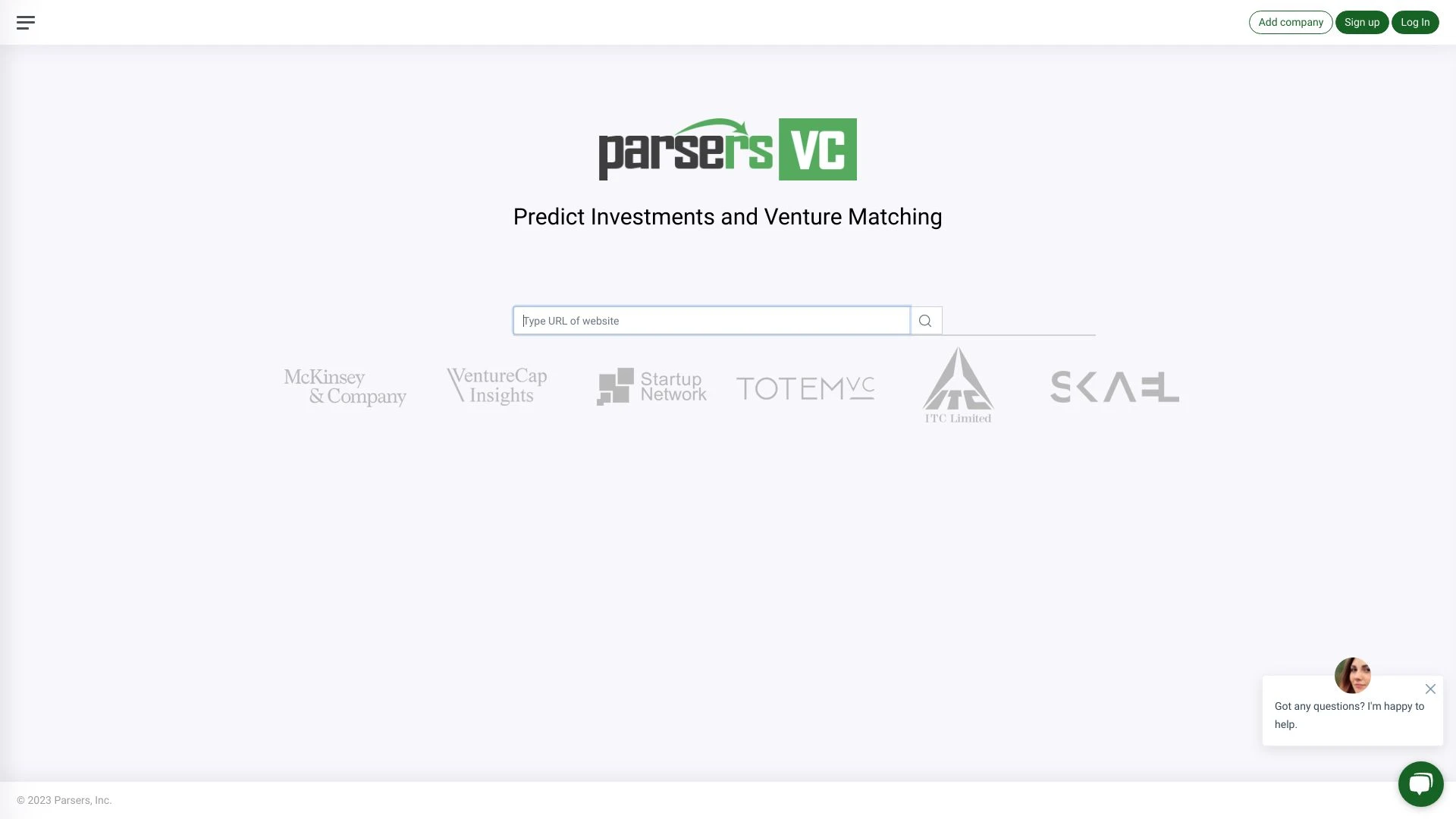The height and width of the screenshot is (819, 1456).
Task: Type in website URL search field
Action: click(x=711, y=320)
